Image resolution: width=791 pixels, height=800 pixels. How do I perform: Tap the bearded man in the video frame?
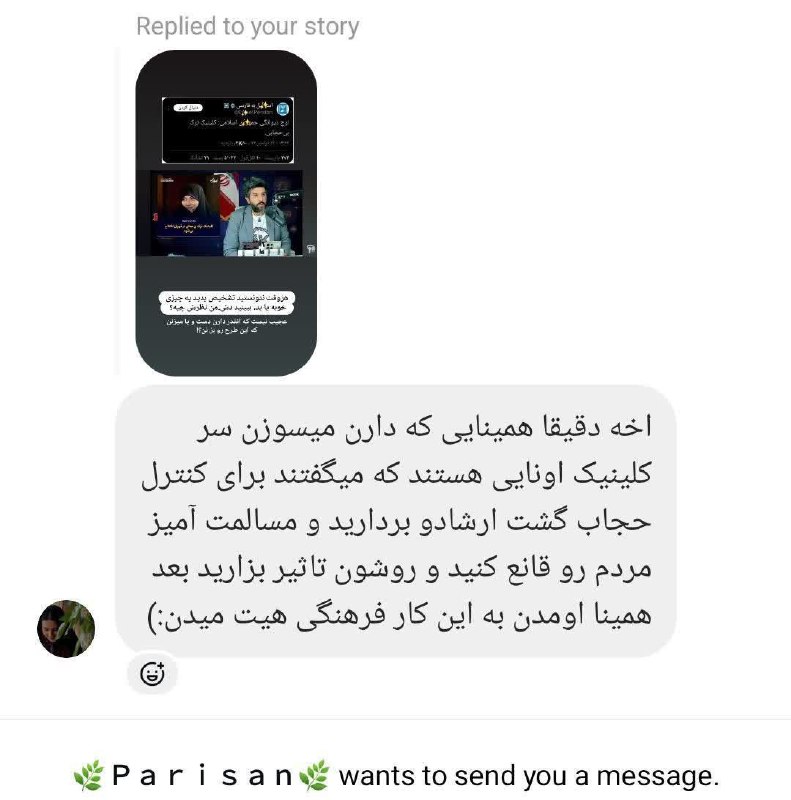point(258,216)
